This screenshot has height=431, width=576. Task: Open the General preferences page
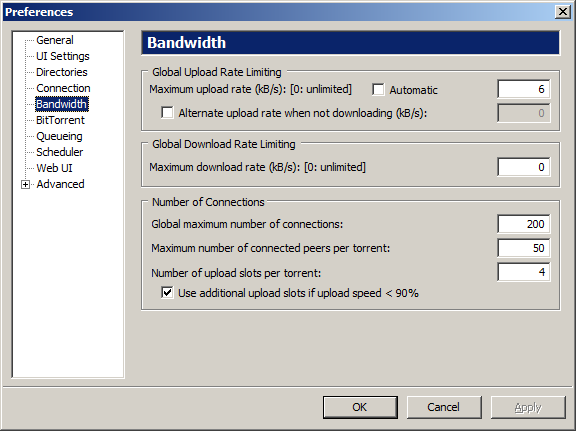coord(55,40)
